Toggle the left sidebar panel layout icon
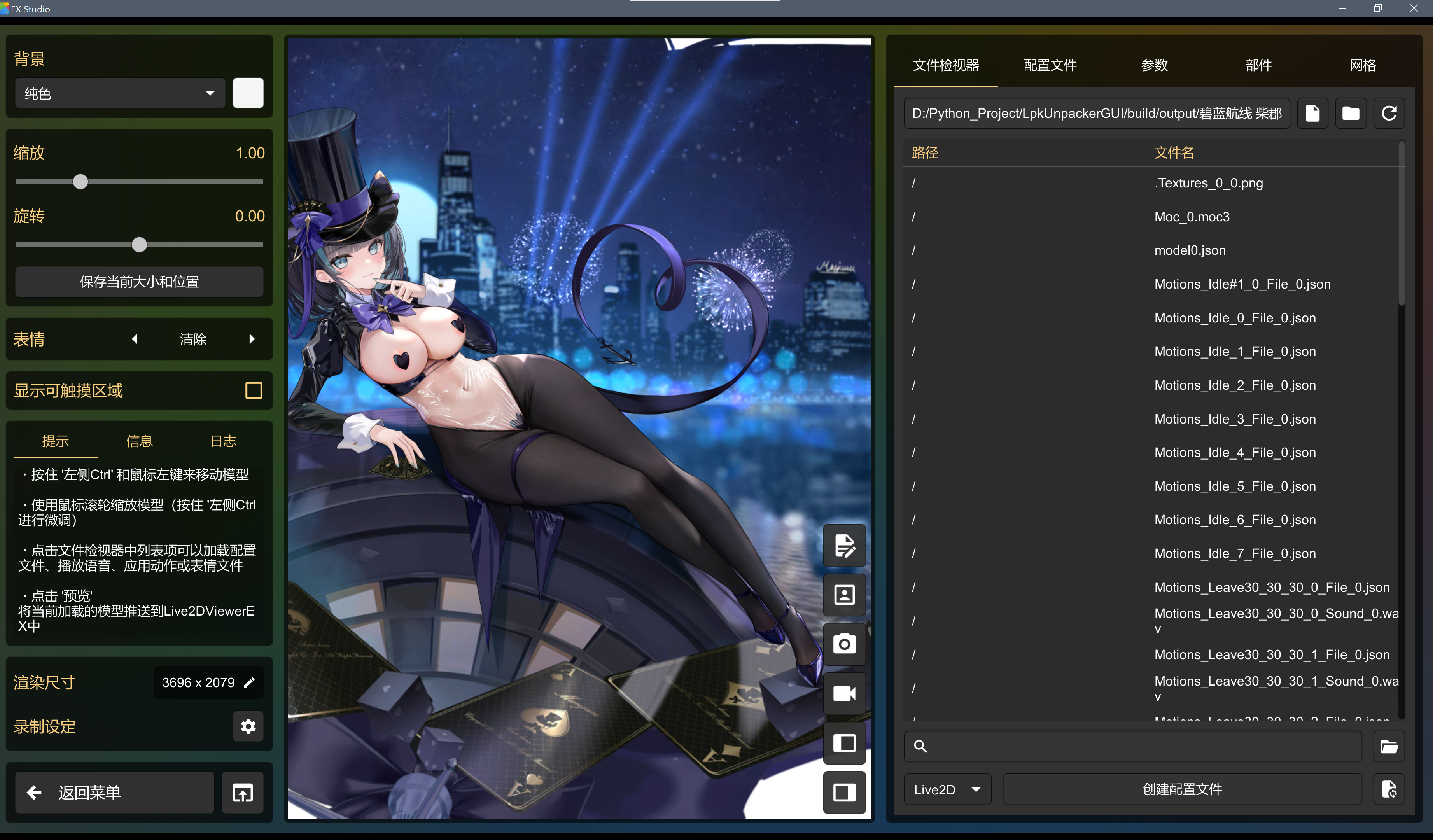The image size is (1433, 840). pos(844,743)
